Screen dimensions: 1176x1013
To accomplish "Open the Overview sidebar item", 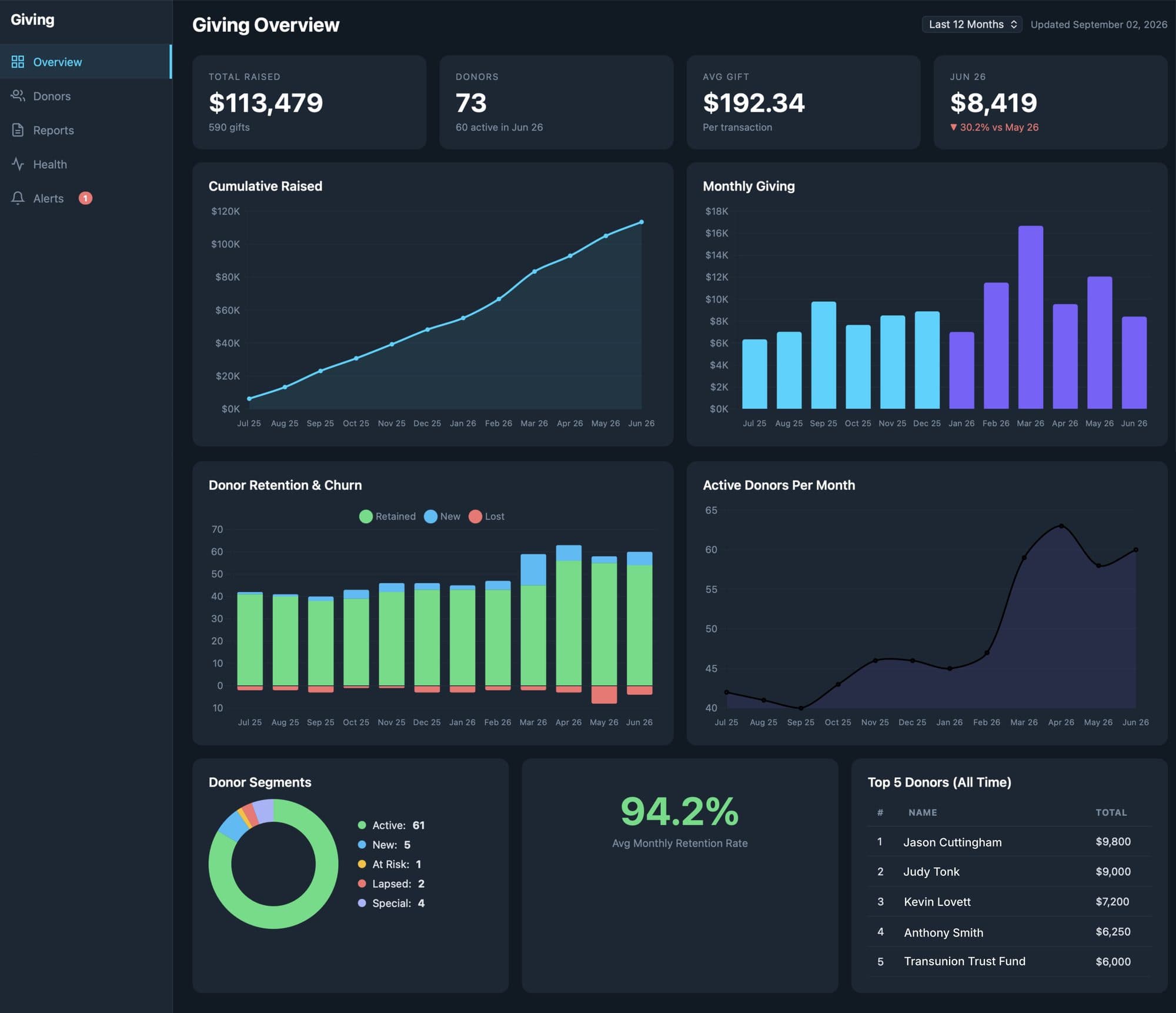I will pyautogui.click(x=86, y=62).
